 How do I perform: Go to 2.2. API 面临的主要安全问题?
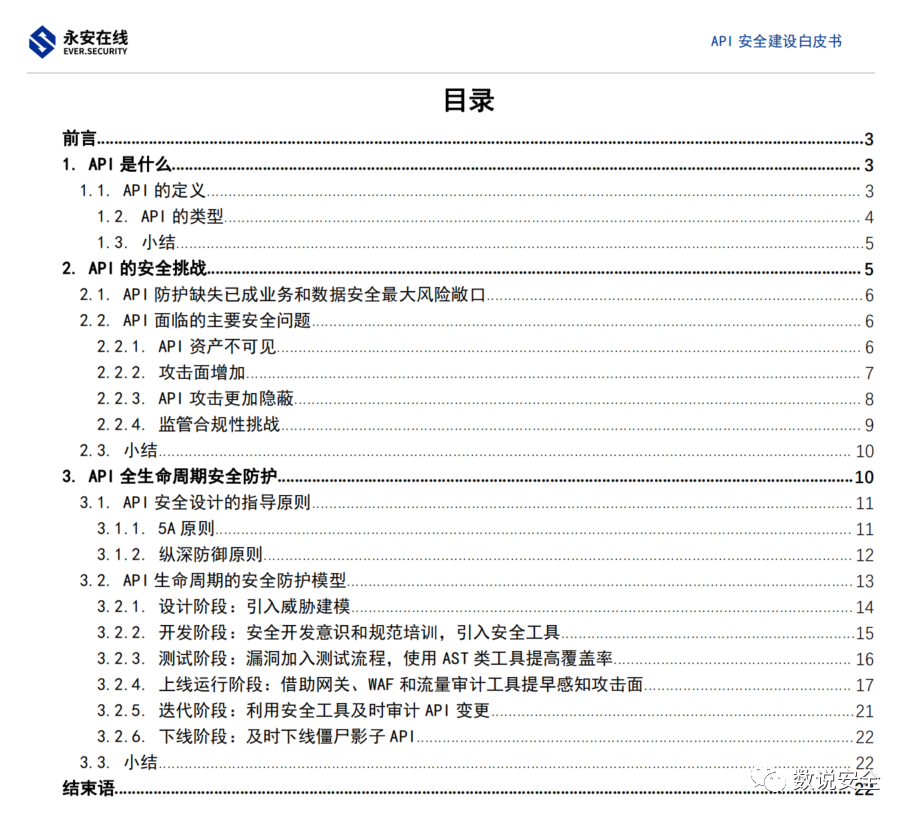[476, 321]
